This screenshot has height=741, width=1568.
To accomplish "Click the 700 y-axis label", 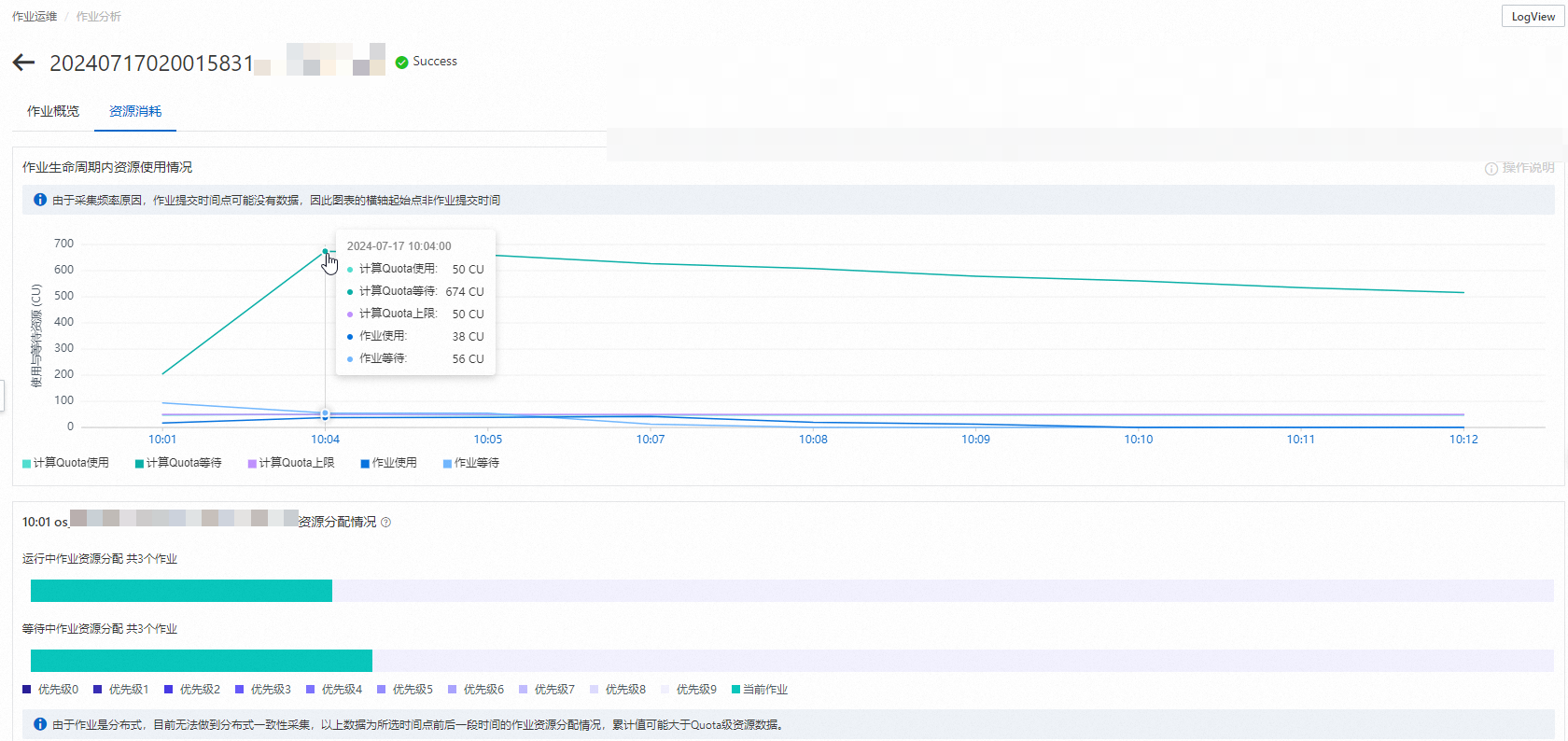I will pos(63,244).
